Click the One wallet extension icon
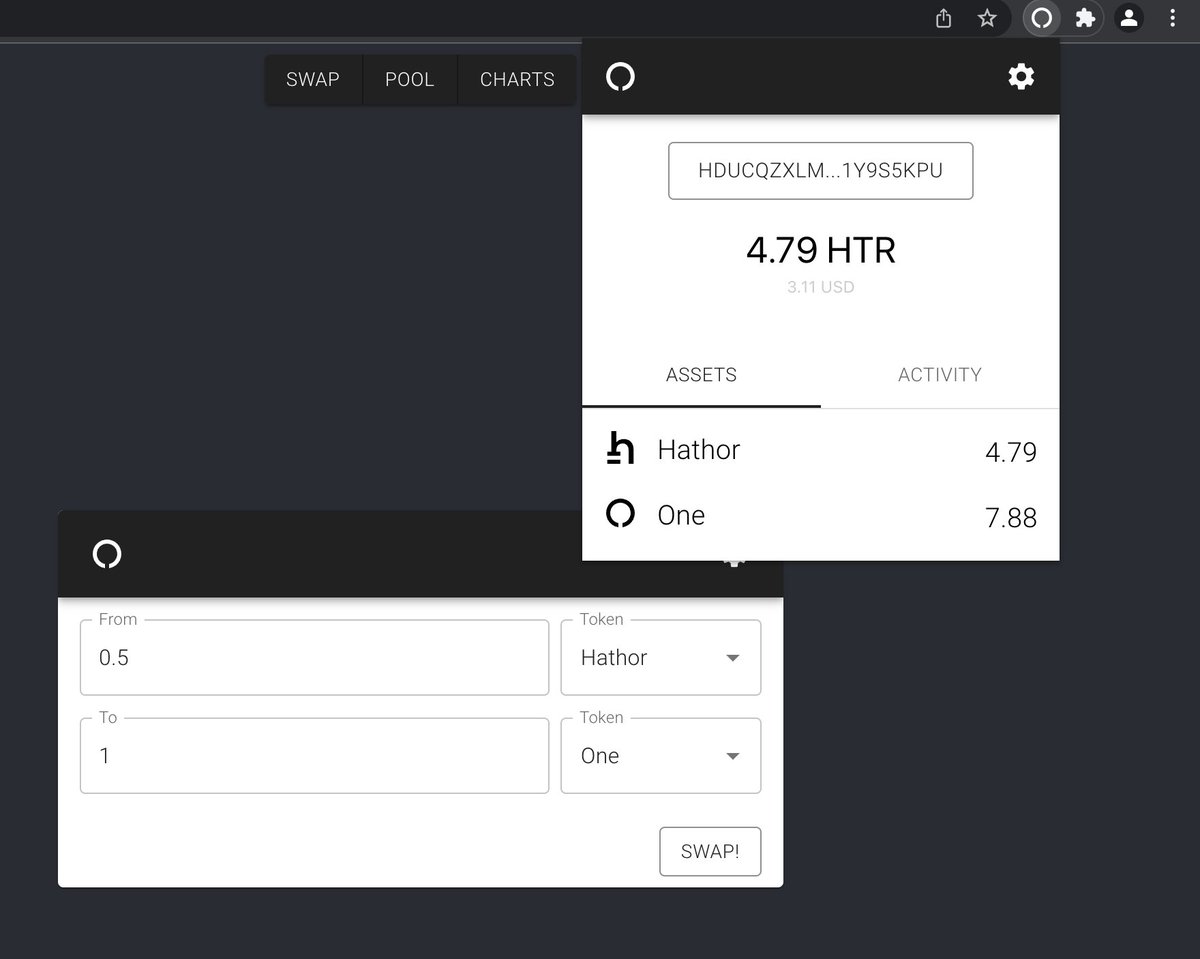The height and width of the screenshot is (959, 1200). point(1042,18)
